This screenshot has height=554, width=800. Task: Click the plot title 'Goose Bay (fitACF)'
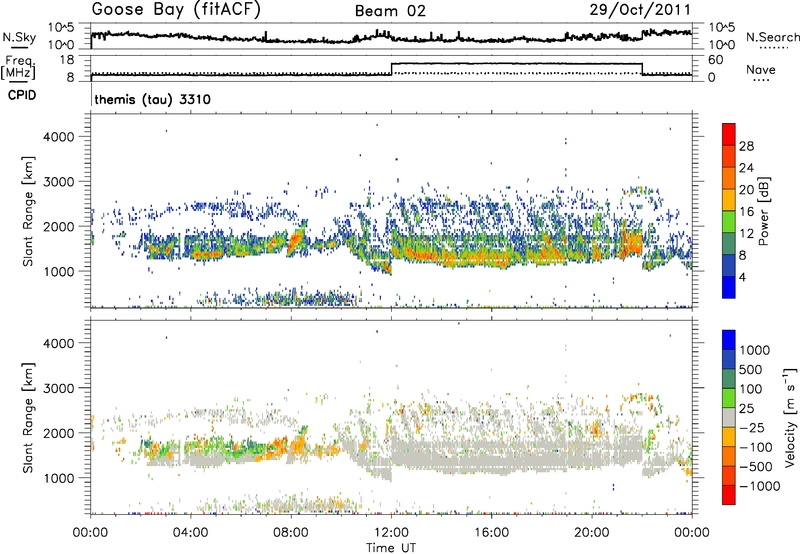[x=176, y=10]
